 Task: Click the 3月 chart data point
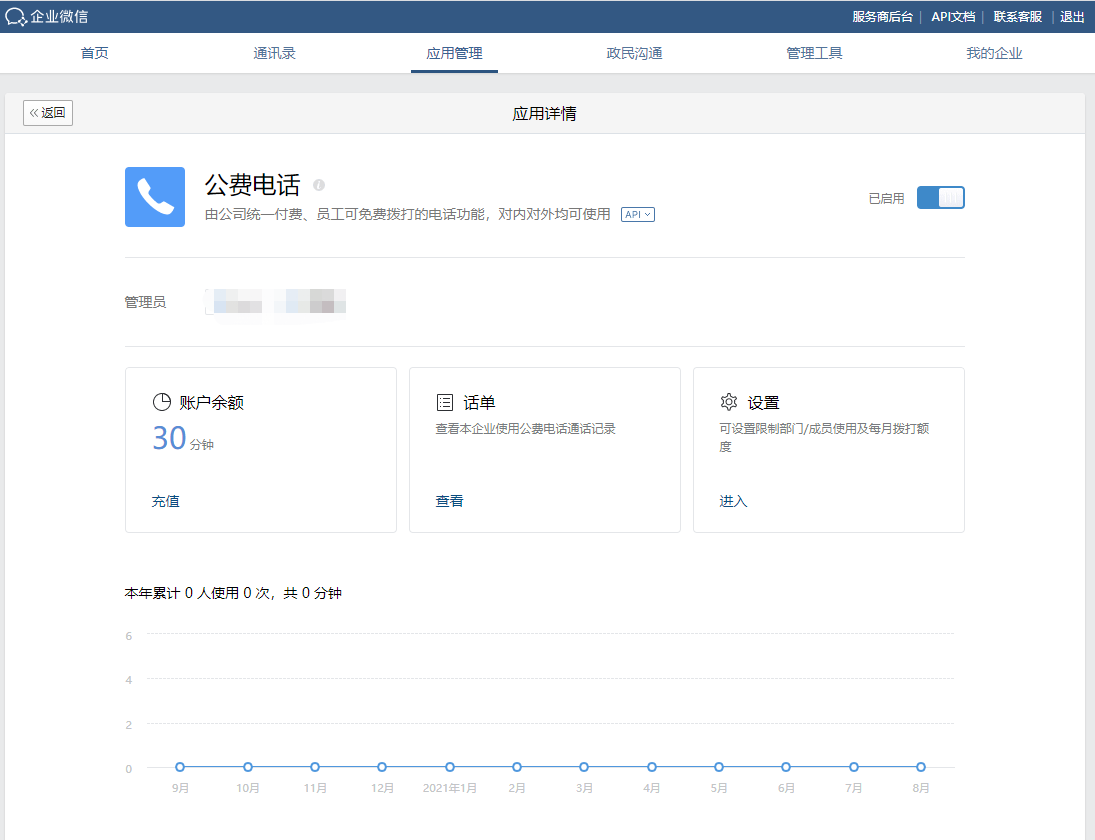[x=584, y=767]
